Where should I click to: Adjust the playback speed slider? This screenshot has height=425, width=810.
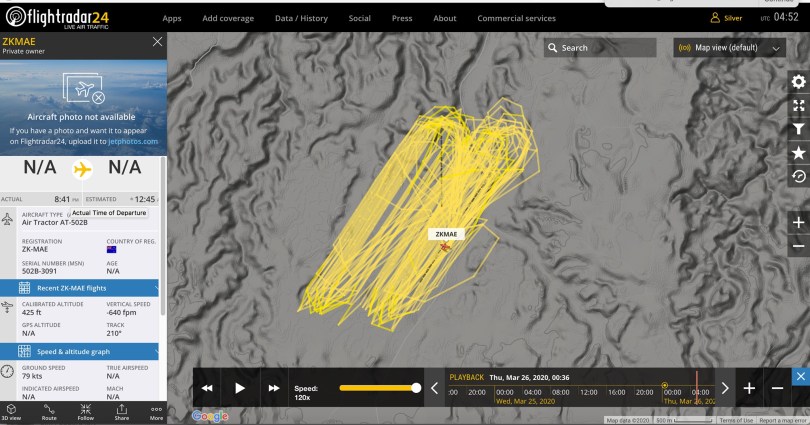380,388
